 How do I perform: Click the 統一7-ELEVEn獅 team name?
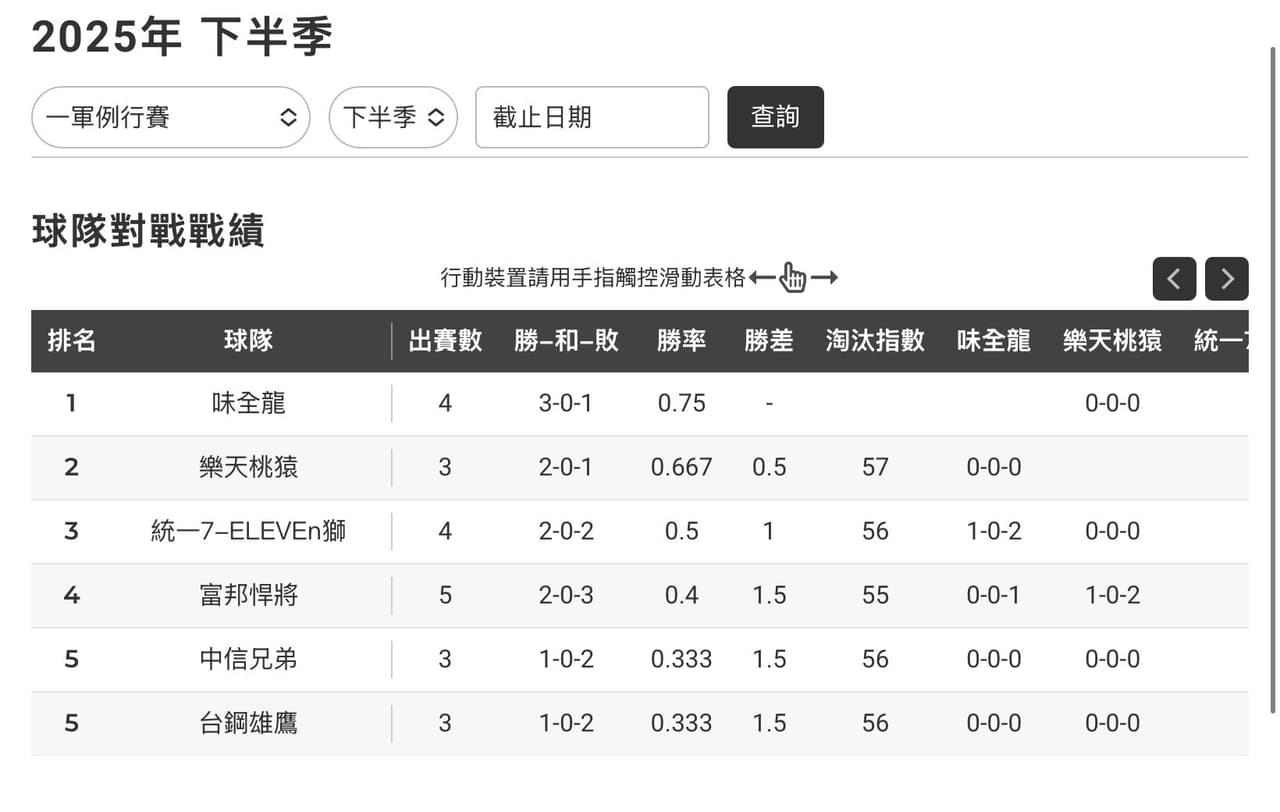click(x=248, y=531)
